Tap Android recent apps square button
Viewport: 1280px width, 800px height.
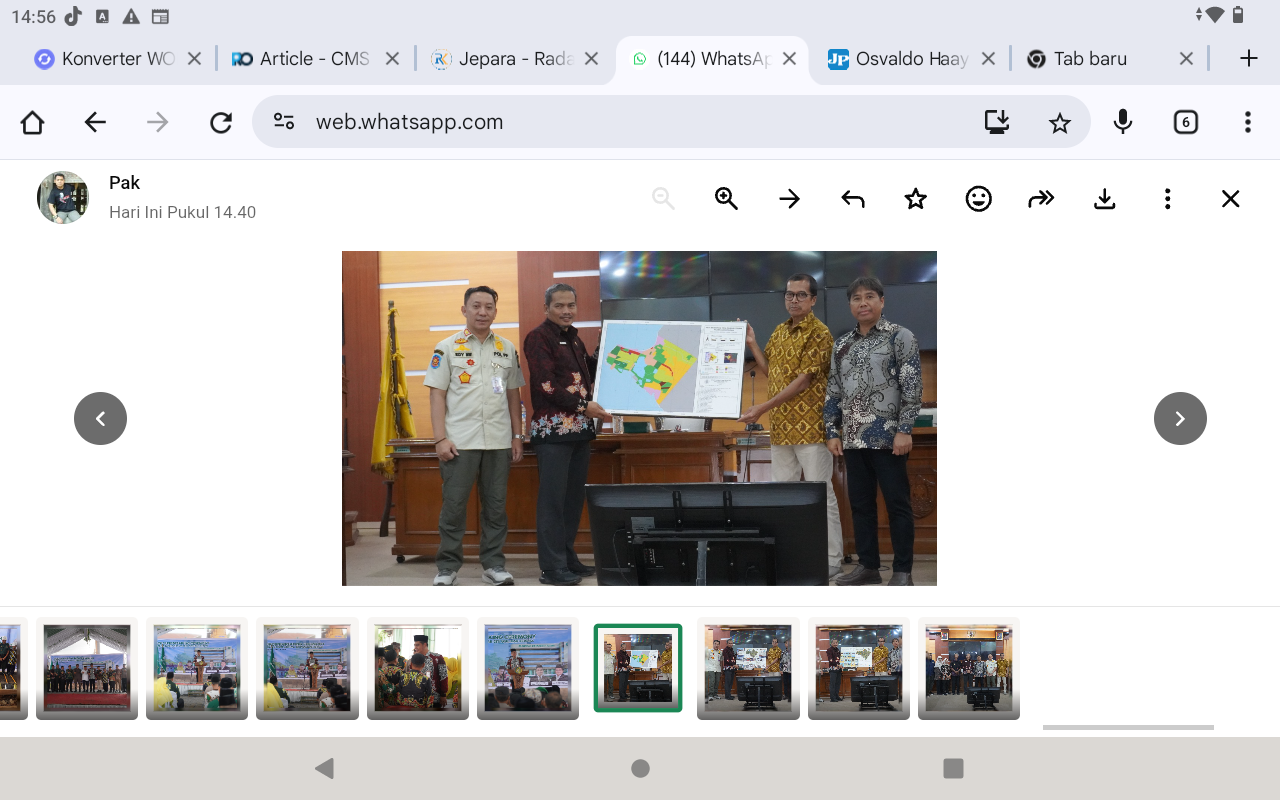click(953, 768)
